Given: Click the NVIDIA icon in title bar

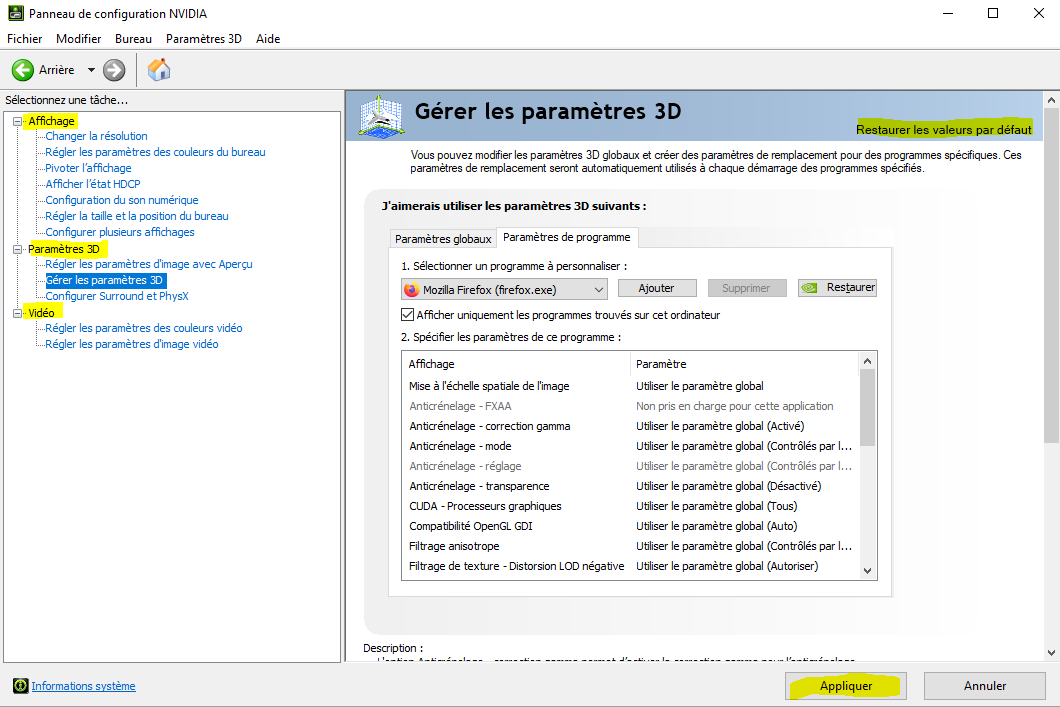Looking at the screenshot, I should 16,13.
